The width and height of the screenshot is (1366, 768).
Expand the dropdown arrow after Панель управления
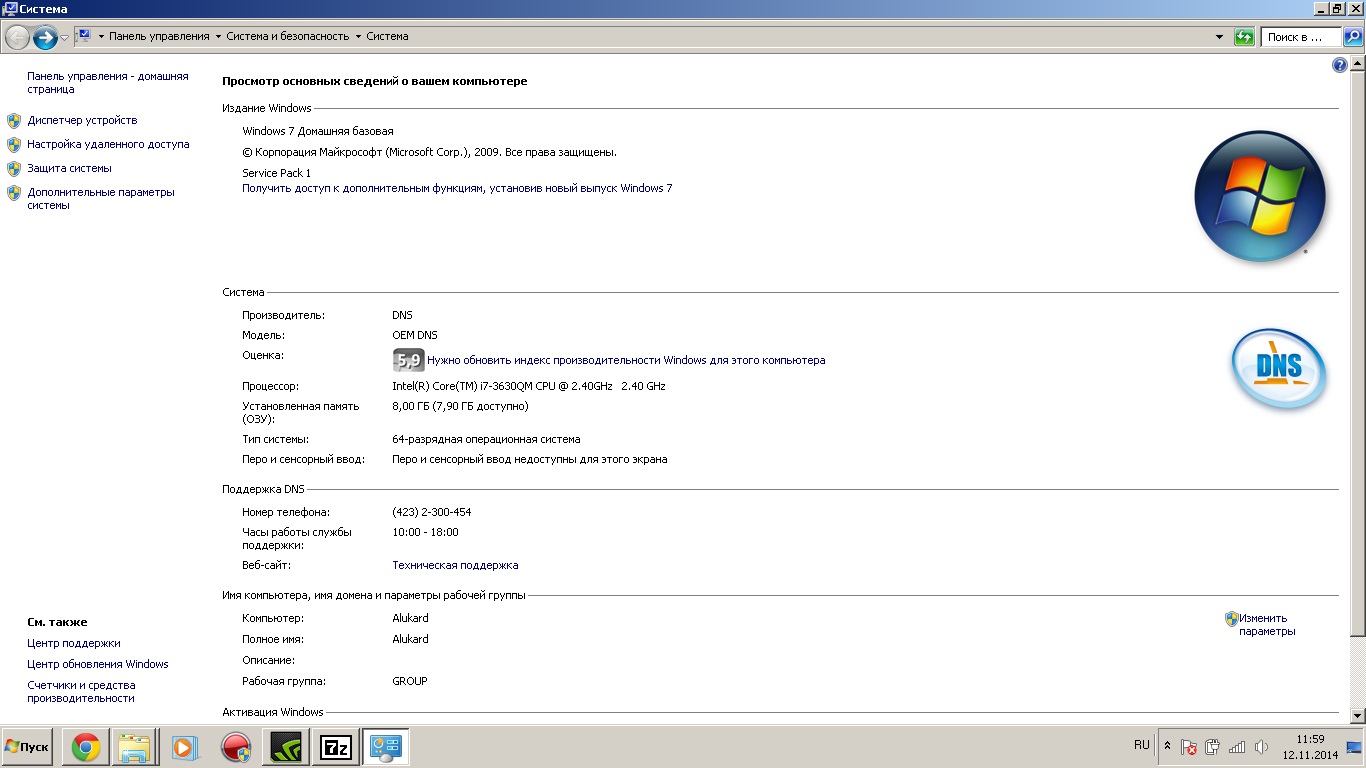point(218,36)
